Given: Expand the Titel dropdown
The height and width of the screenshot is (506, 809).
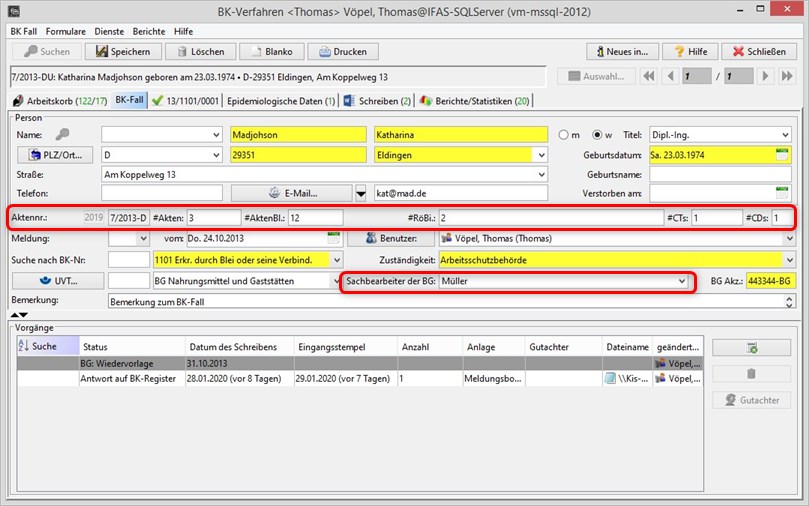Looking at the screenshot, I should point(784,135).
